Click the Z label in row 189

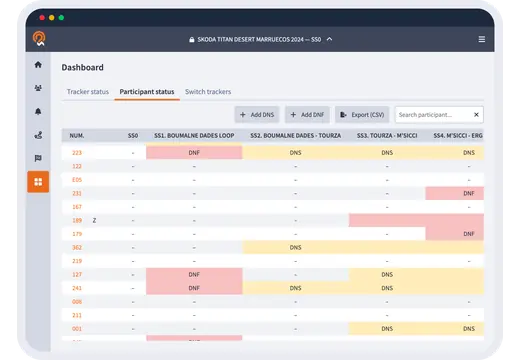(94, 220)
